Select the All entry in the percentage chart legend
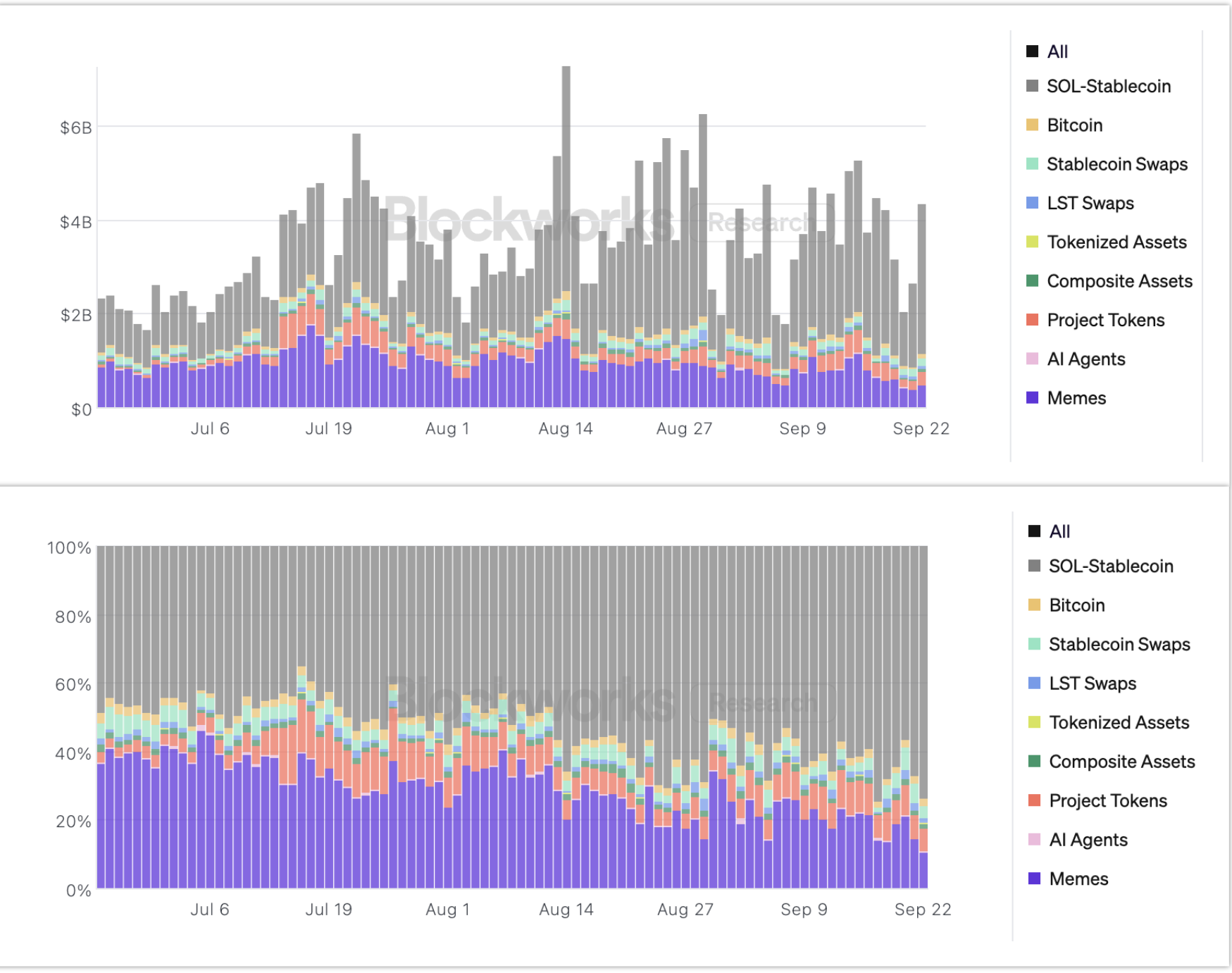Viewport: 1232px width, 973px height. [x=1059, y=532]
